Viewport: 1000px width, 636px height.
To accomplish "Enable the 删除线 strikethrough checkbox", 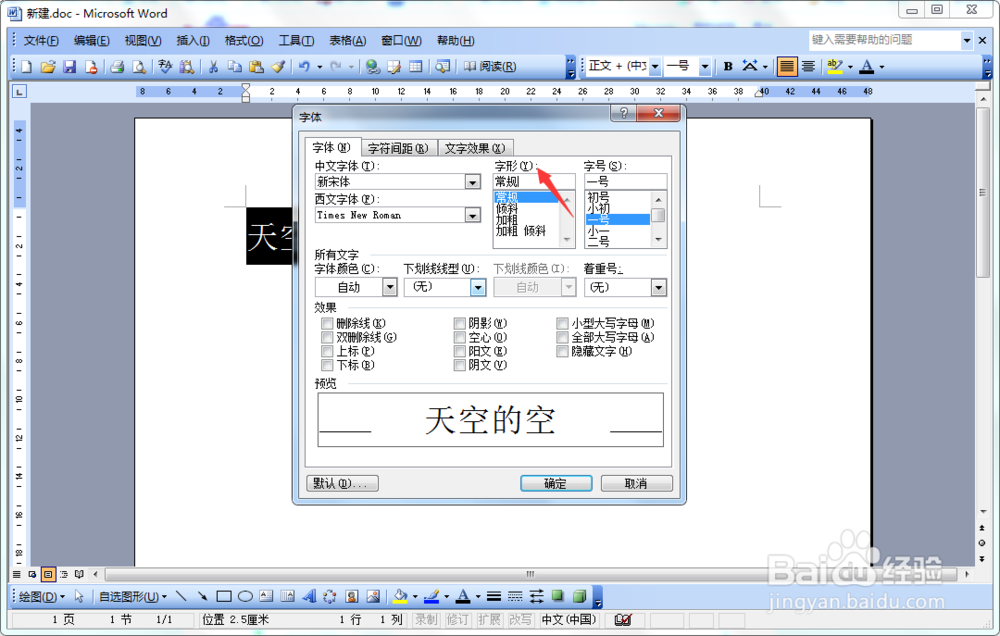I will coord(327,323).
